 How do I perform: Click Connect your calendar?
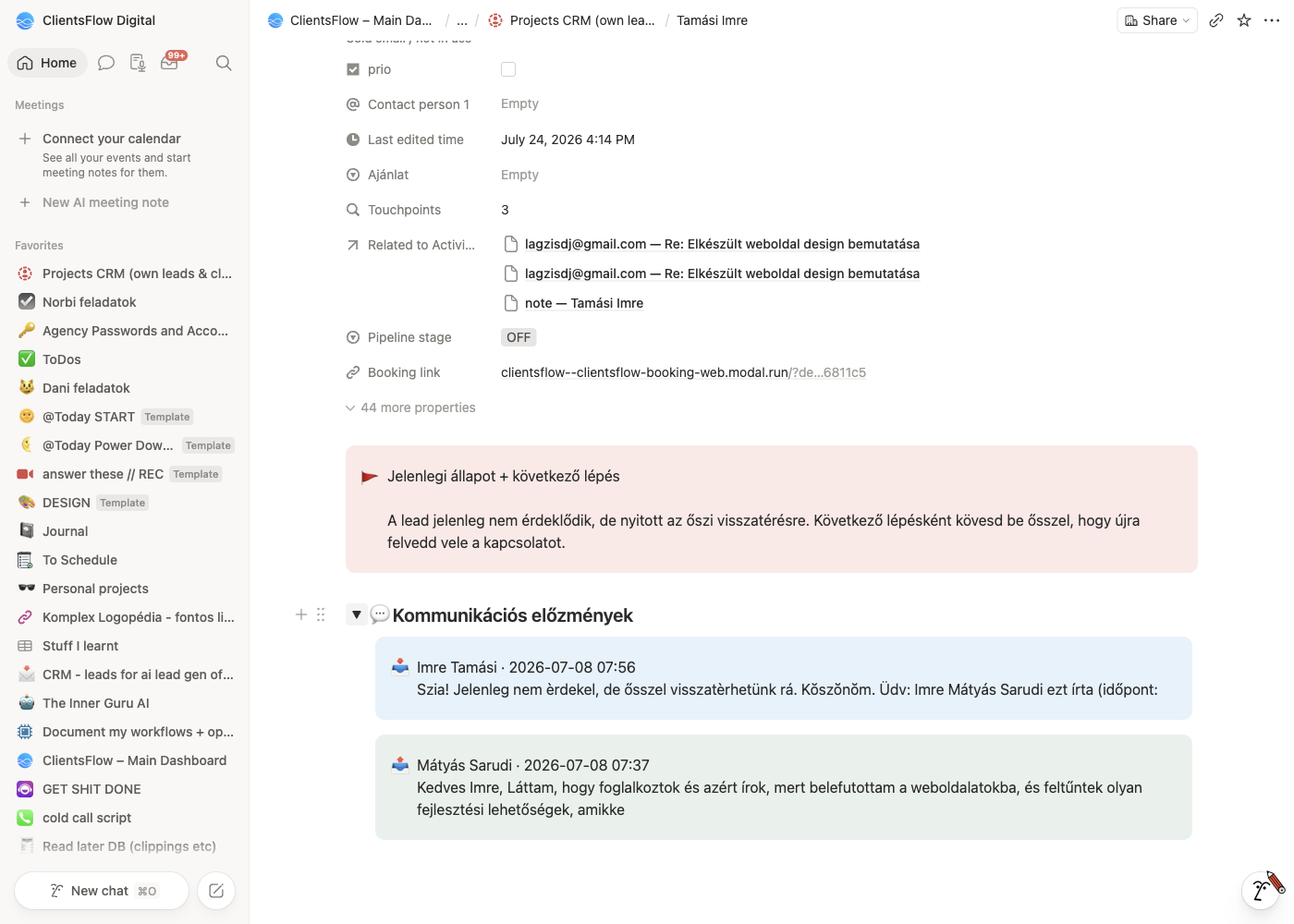click(112, 139)
